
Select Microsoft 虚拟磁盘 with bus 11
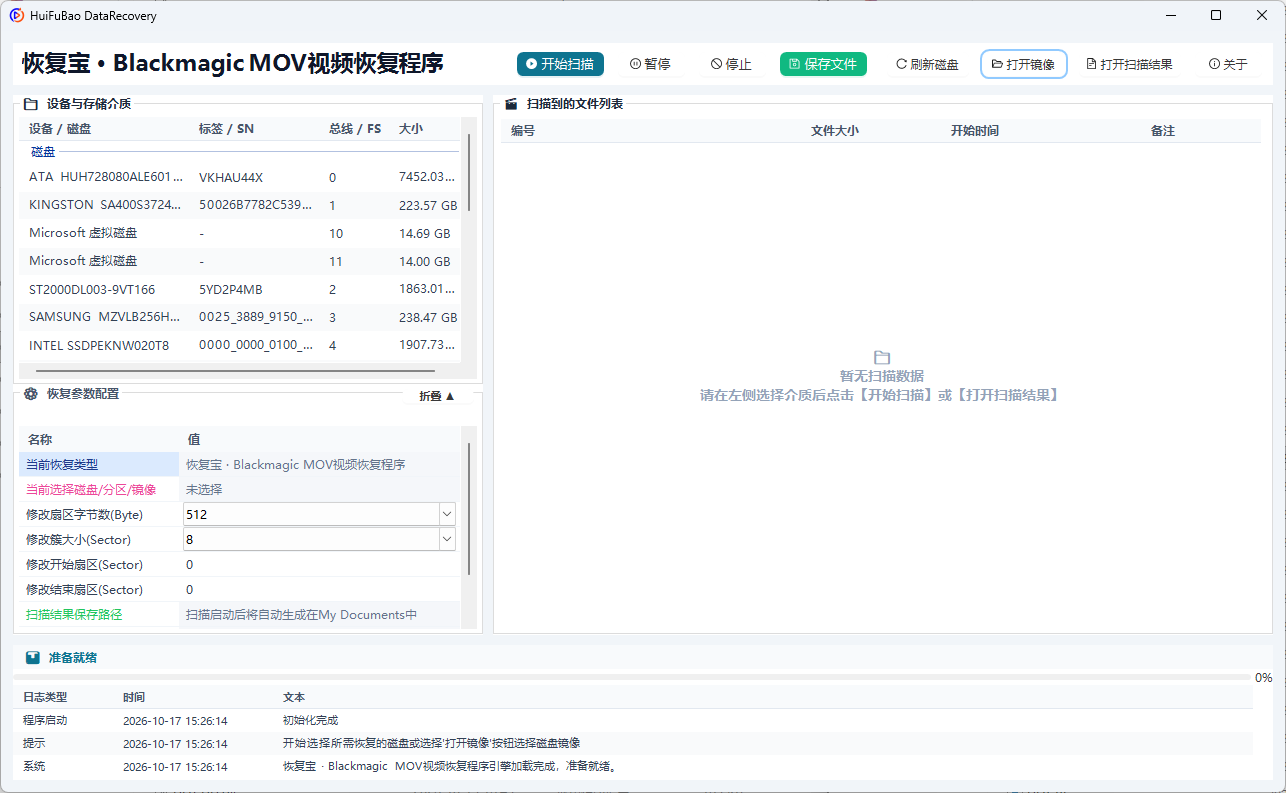coord(240,261)
